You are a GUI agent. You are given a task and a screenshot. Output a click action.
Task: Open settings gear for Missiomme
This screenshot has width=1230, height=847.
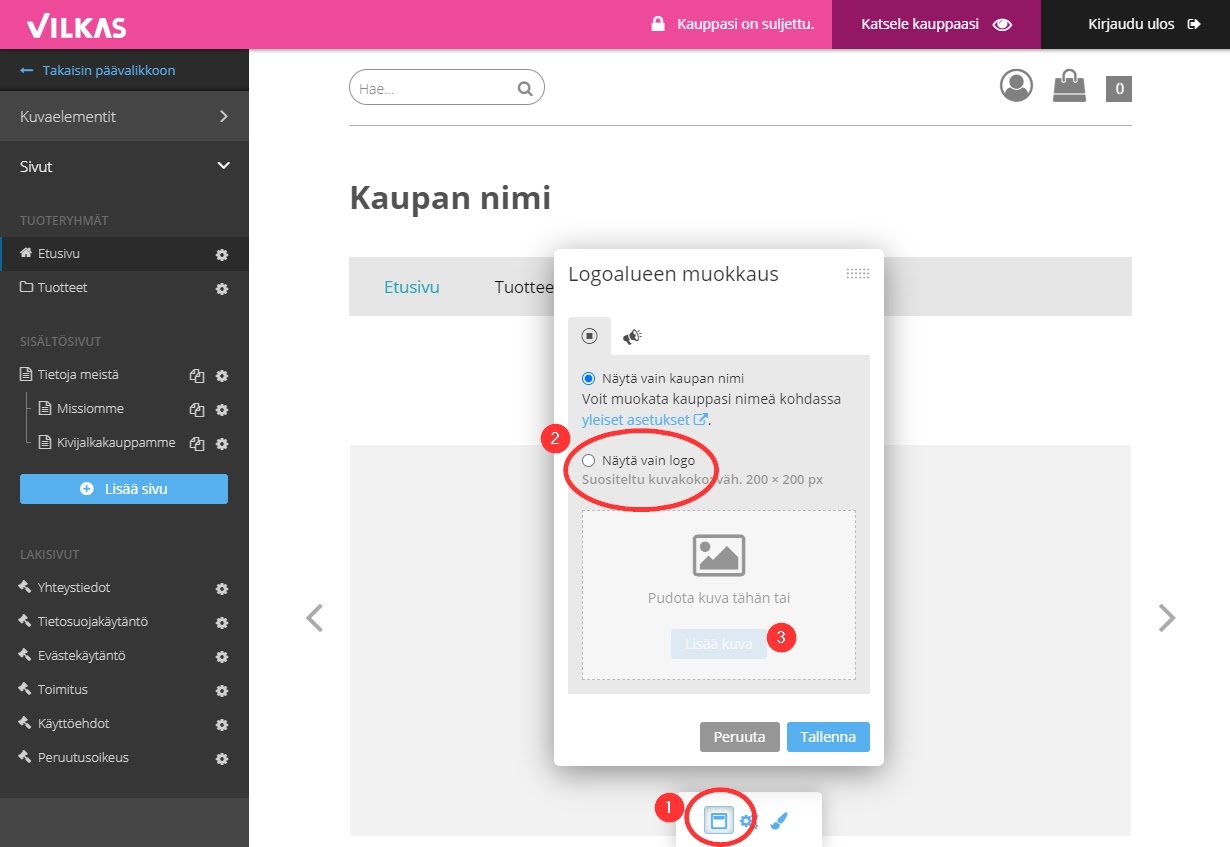click(222, 410)
